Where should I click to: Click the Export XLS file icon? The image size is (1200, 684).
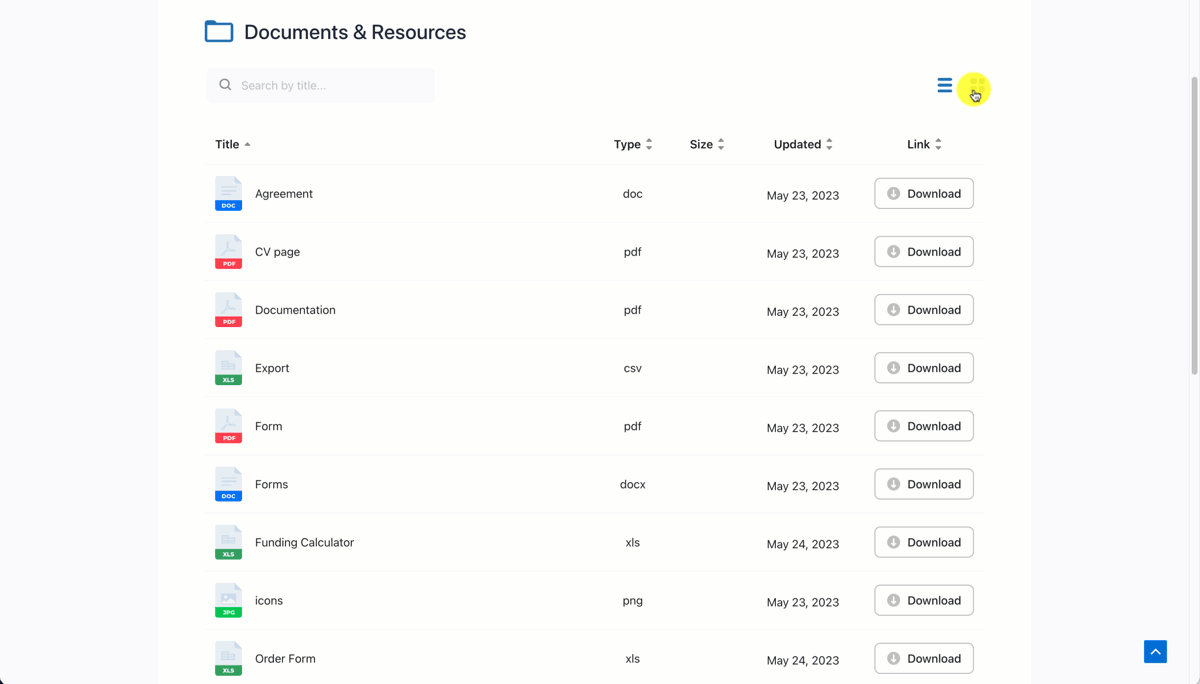228,368
